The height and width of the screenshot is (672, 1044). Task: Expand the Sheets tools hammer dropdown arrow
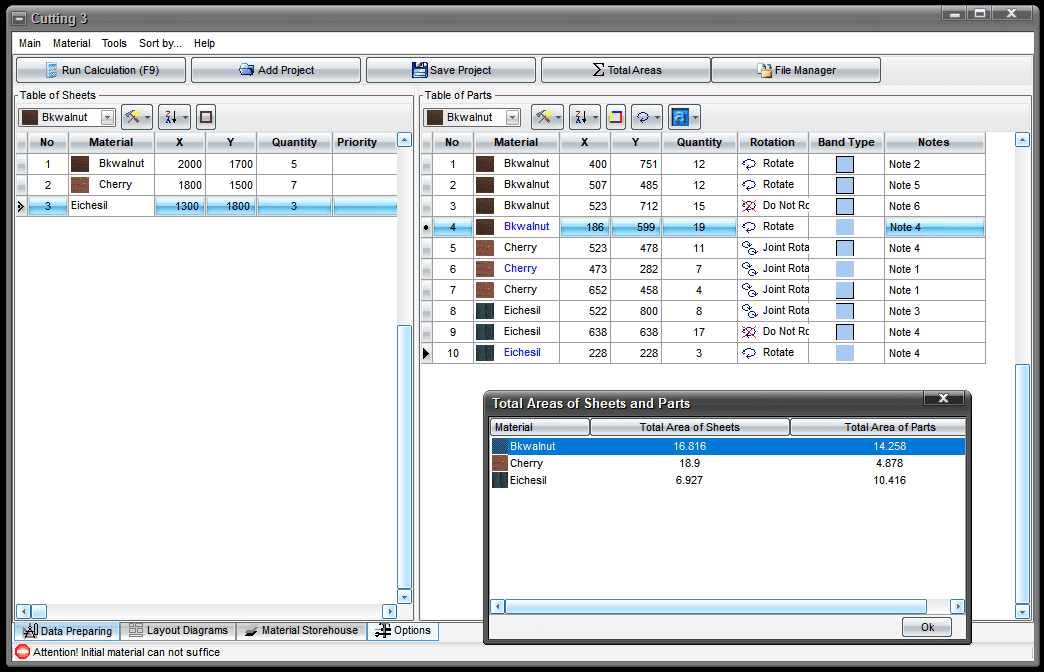point(147,118)
